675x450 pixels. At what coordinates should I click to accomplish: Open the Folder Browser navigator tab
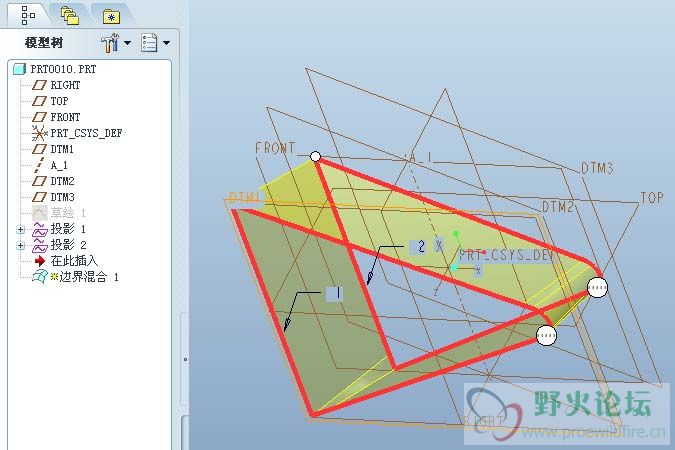click(70, 16)
